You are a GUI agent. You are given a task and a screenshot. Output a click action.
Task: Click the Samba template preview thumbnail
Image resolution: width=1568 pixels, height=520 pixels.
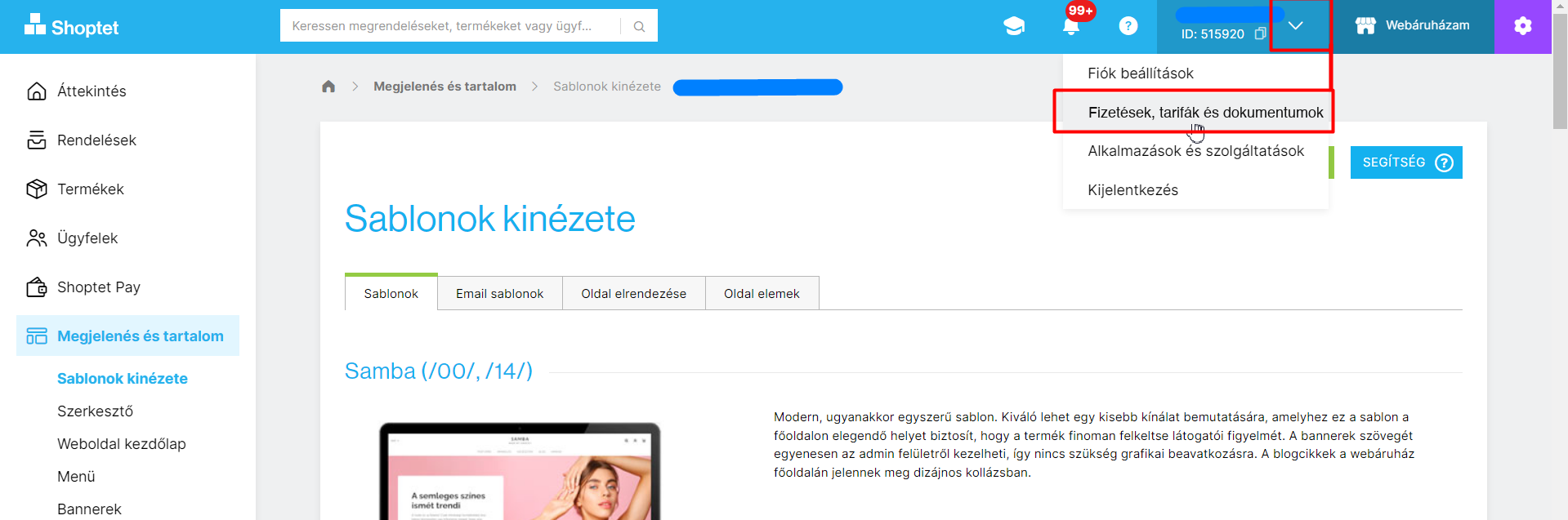[520, 471]
